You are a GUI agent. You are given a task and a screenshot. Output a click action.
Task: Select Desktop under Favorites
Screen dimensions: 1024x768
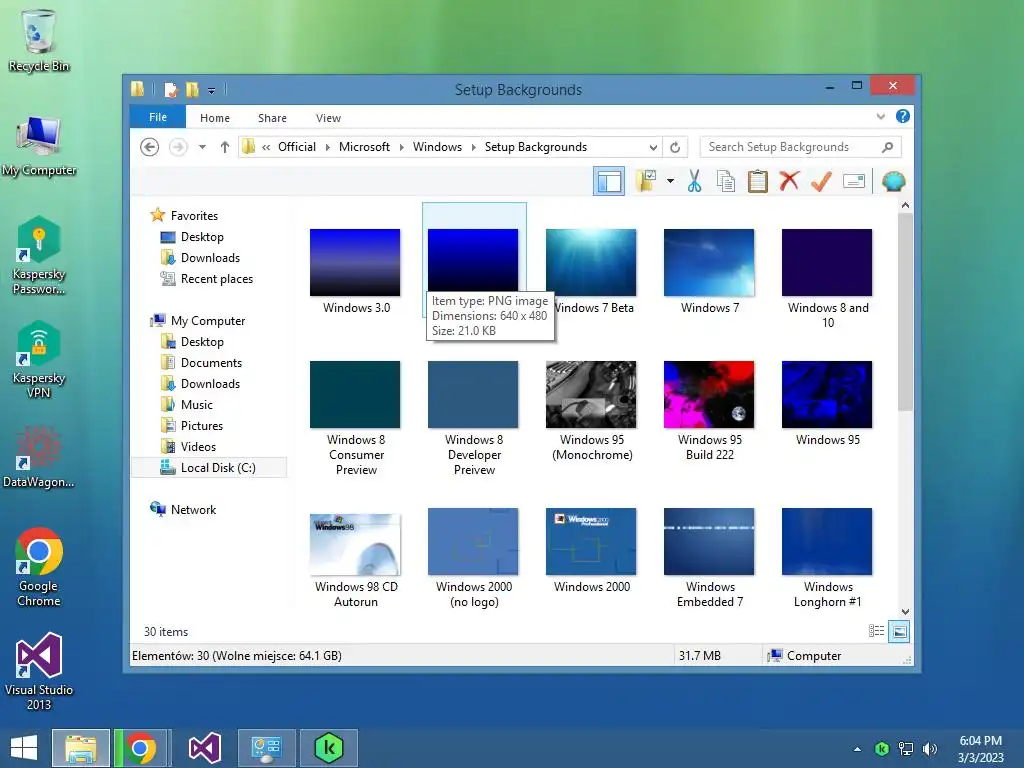pos(202,236)
